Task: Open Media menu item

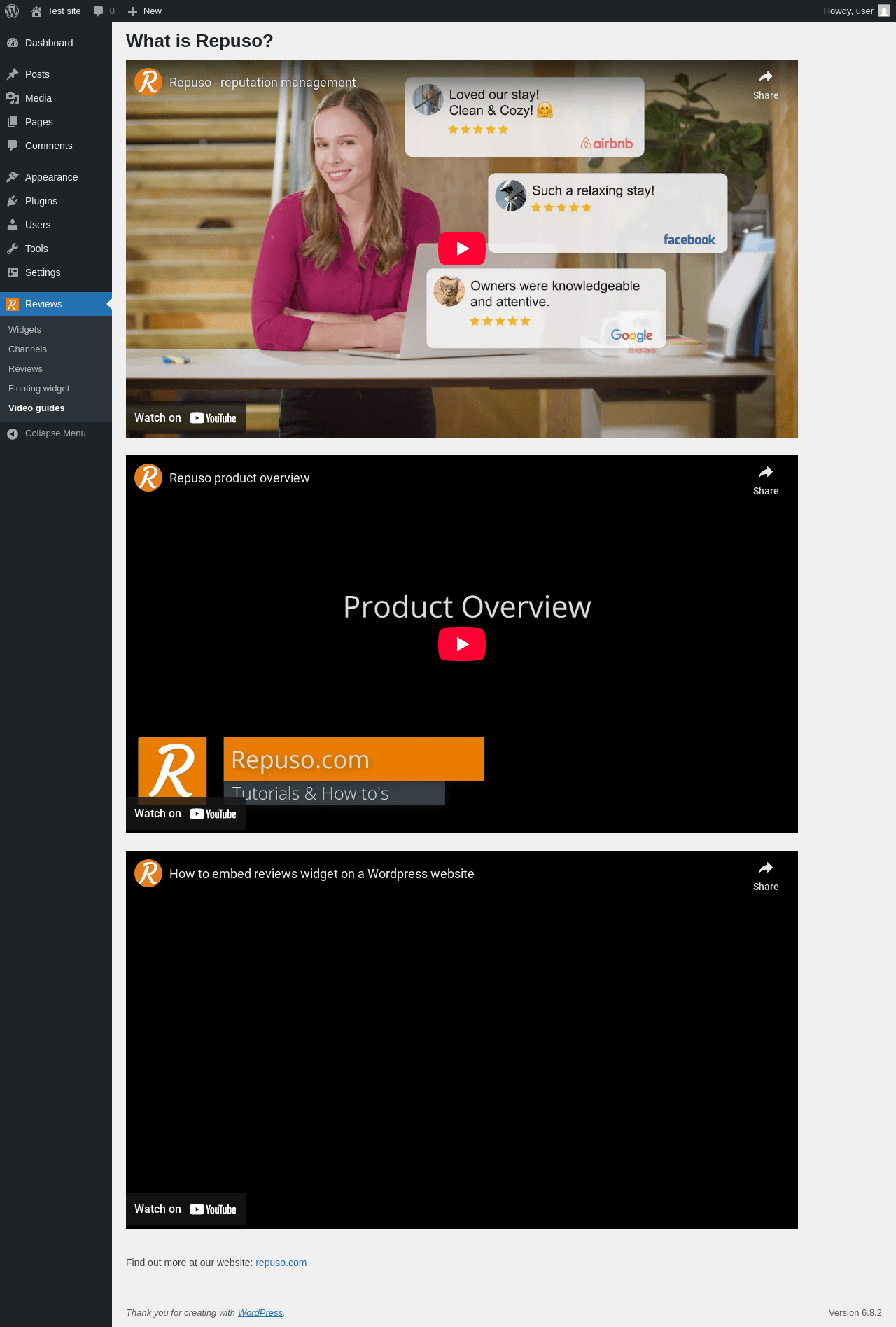Action: pyautogui.click(x=56, y=98)
